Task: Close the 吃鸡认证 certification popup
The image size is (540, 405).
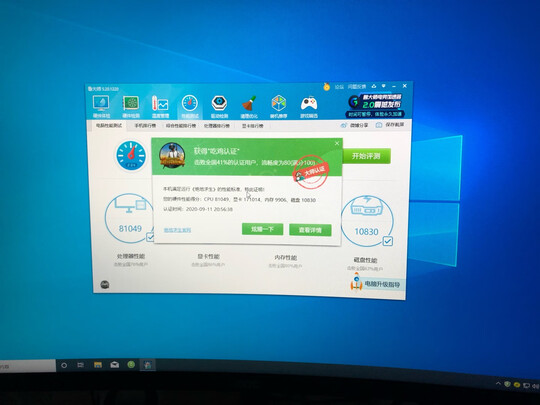Action: pyautogui.click(x=337, y=144)
